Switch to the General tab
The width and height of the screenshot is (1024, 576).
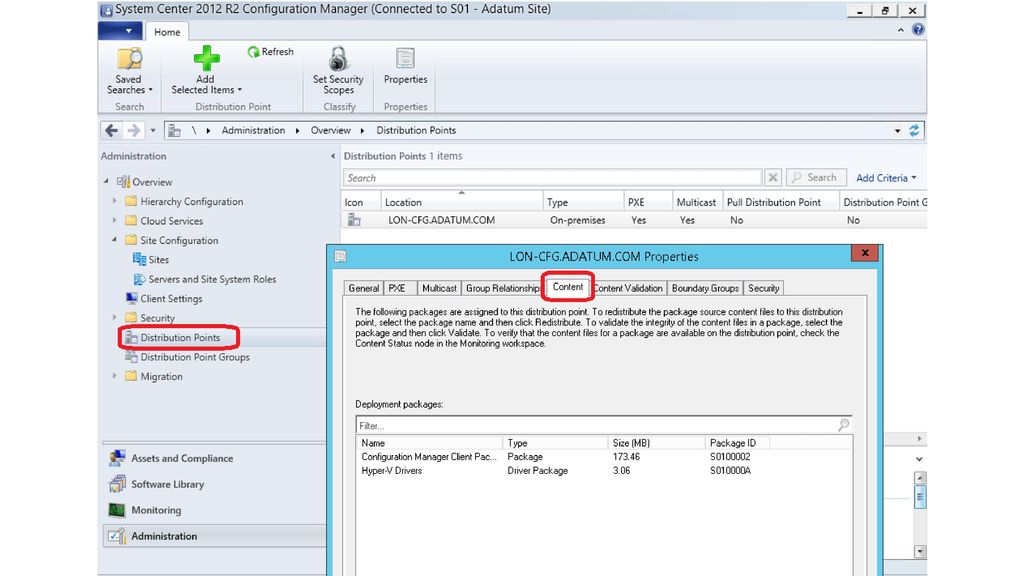pos(363,288)
